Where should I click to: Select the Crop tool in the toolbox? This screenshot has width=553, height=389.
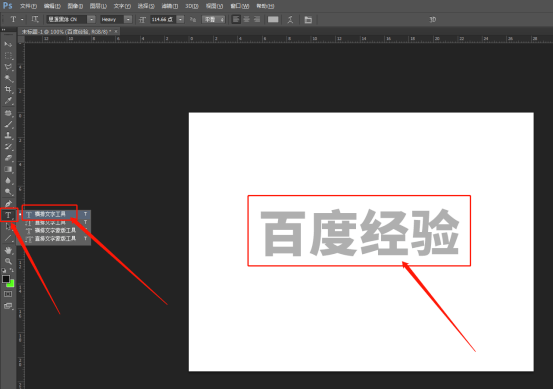[x=8, y=89]
